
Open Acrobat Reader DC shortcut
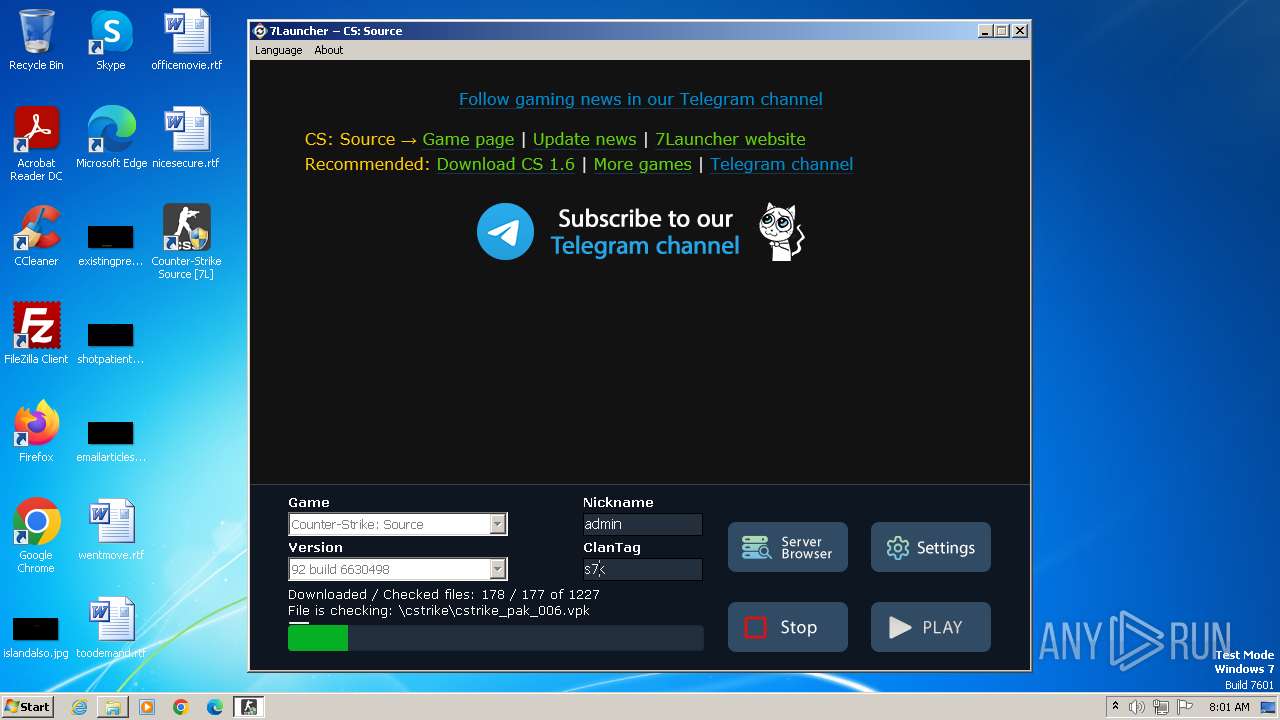(36, 143)
